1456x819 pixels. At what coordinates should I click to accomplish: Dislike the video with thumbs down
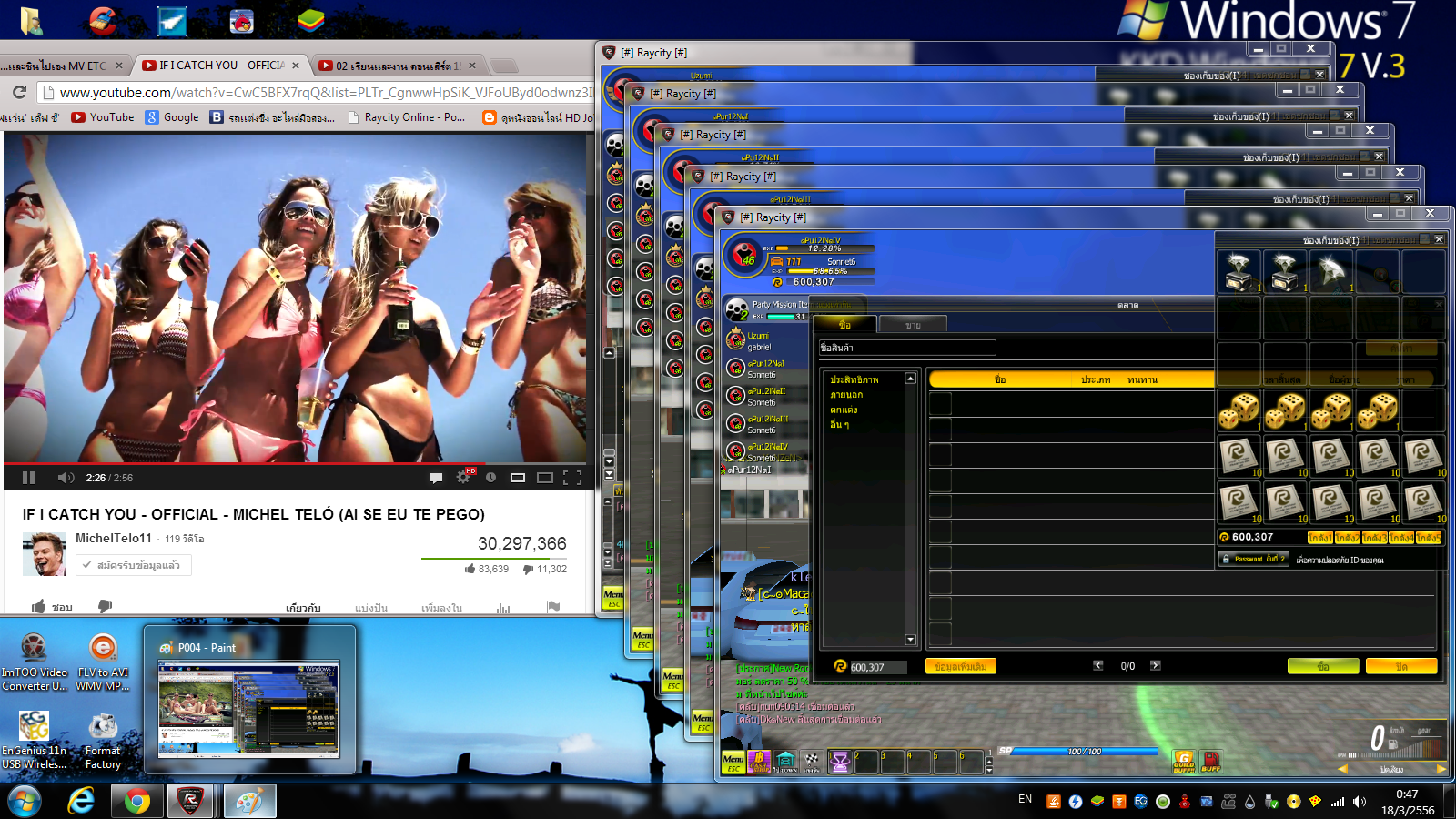106,606
